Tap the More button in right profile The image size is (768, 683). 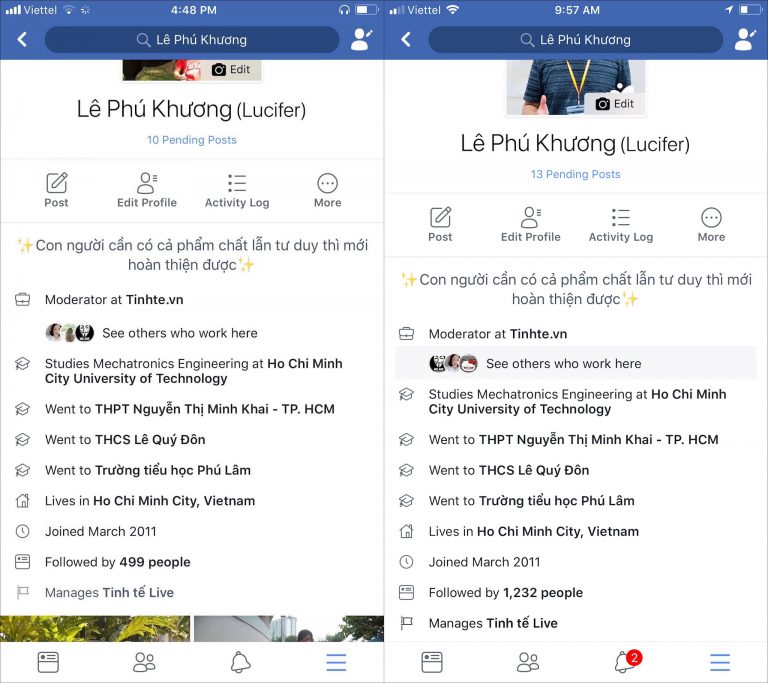[x=711, y=224]
